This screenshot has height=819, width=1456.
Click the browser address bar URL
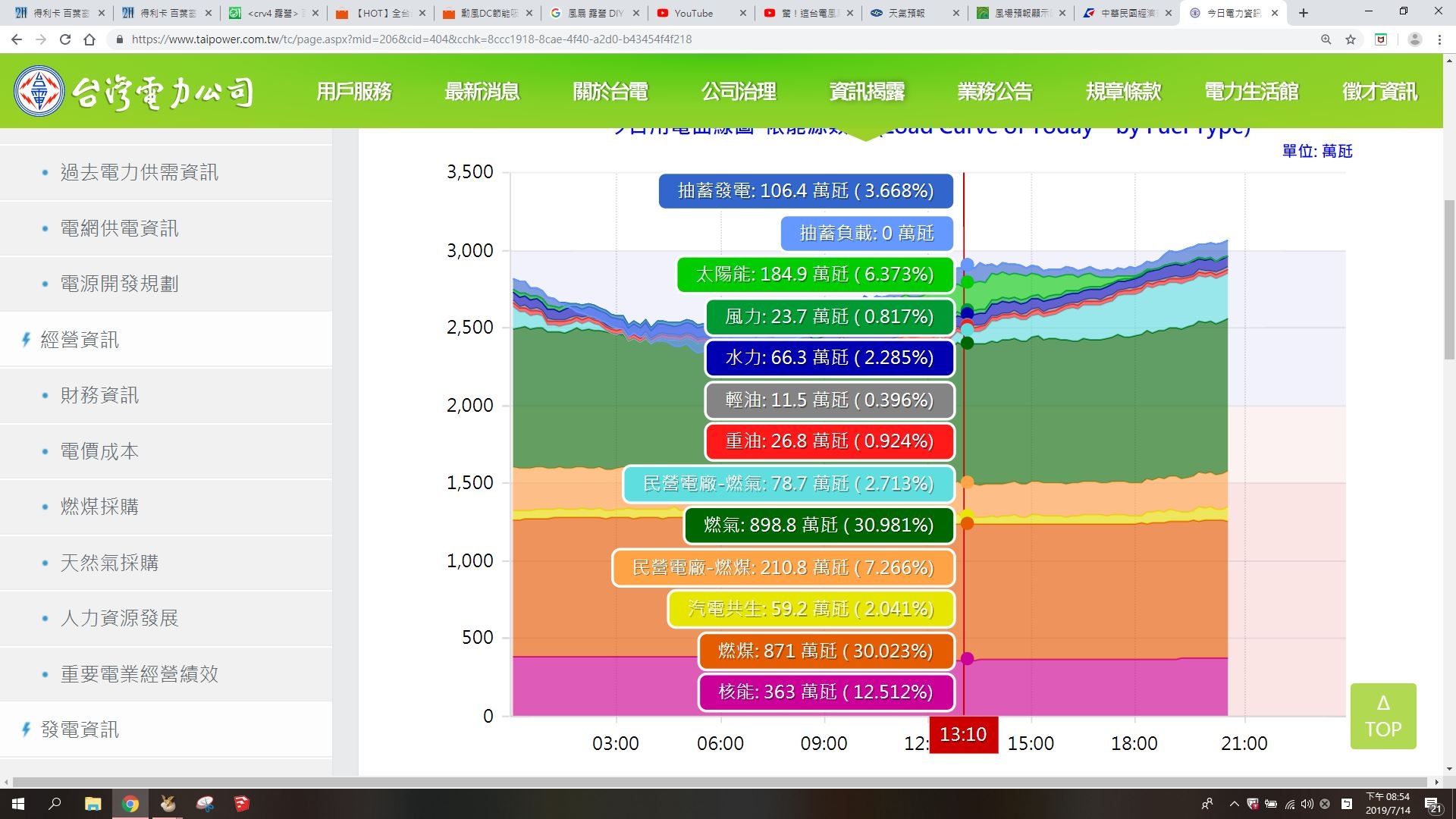pyautogui.click(x=412, y=39)
